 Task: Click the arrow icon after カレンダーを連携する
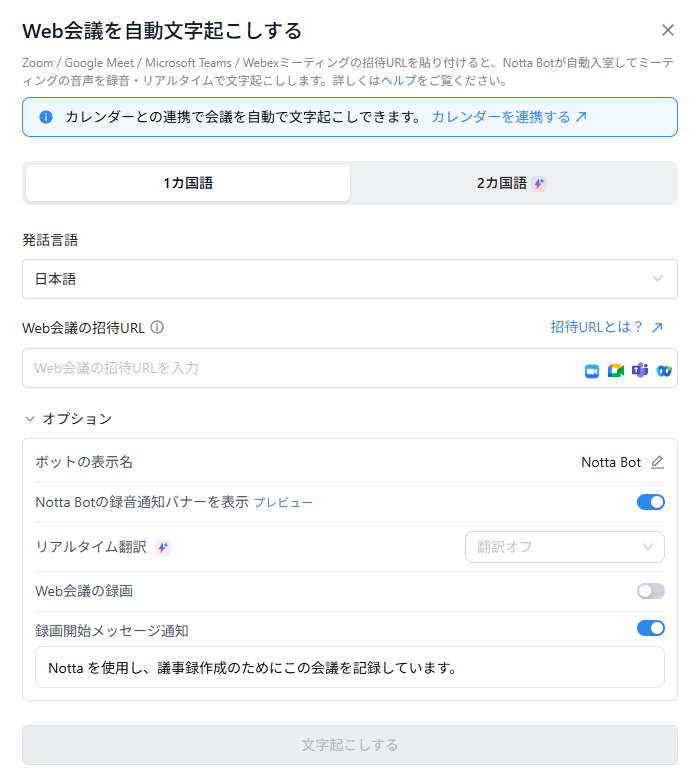coord(581,117)
